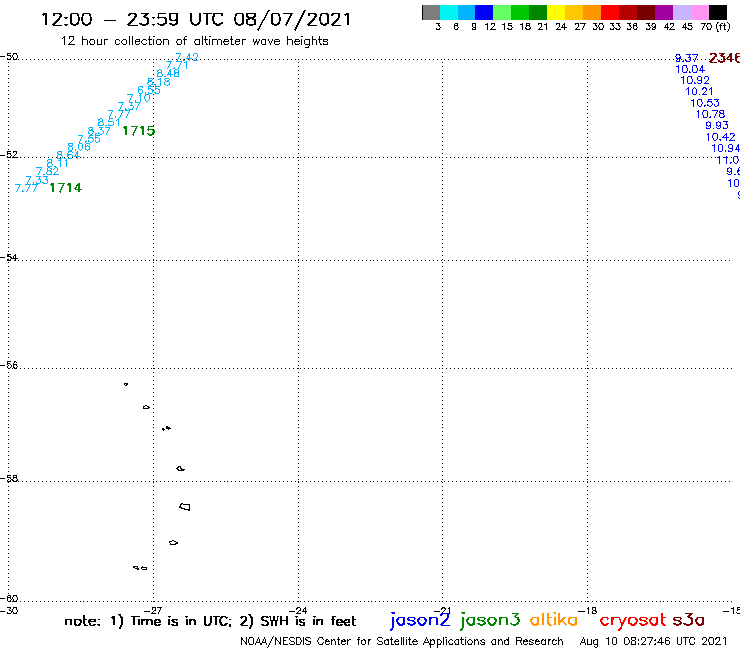Click the jason2 satellite label

tap(420, 621)
